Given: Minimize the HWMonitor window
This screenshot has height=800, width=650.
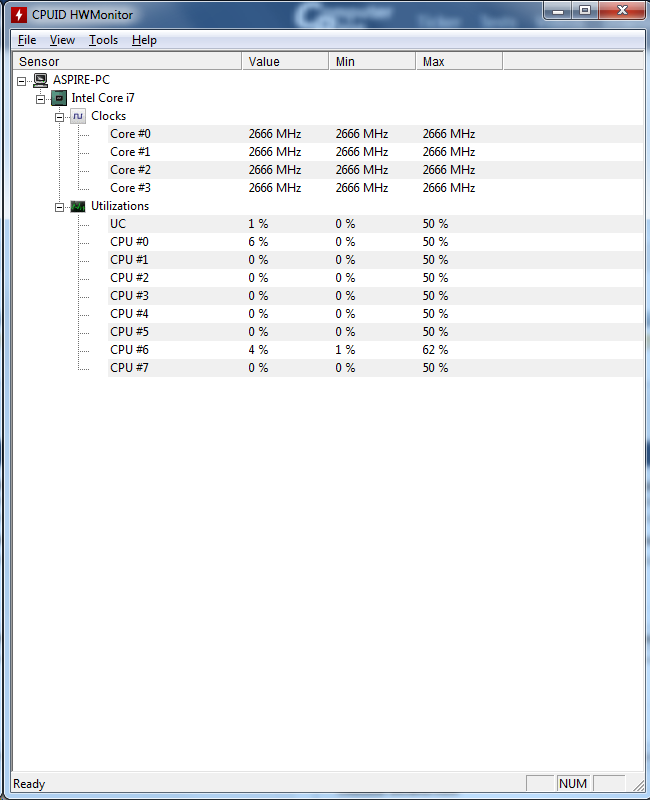Looking at the screenshot, I should tap(558, 10).
